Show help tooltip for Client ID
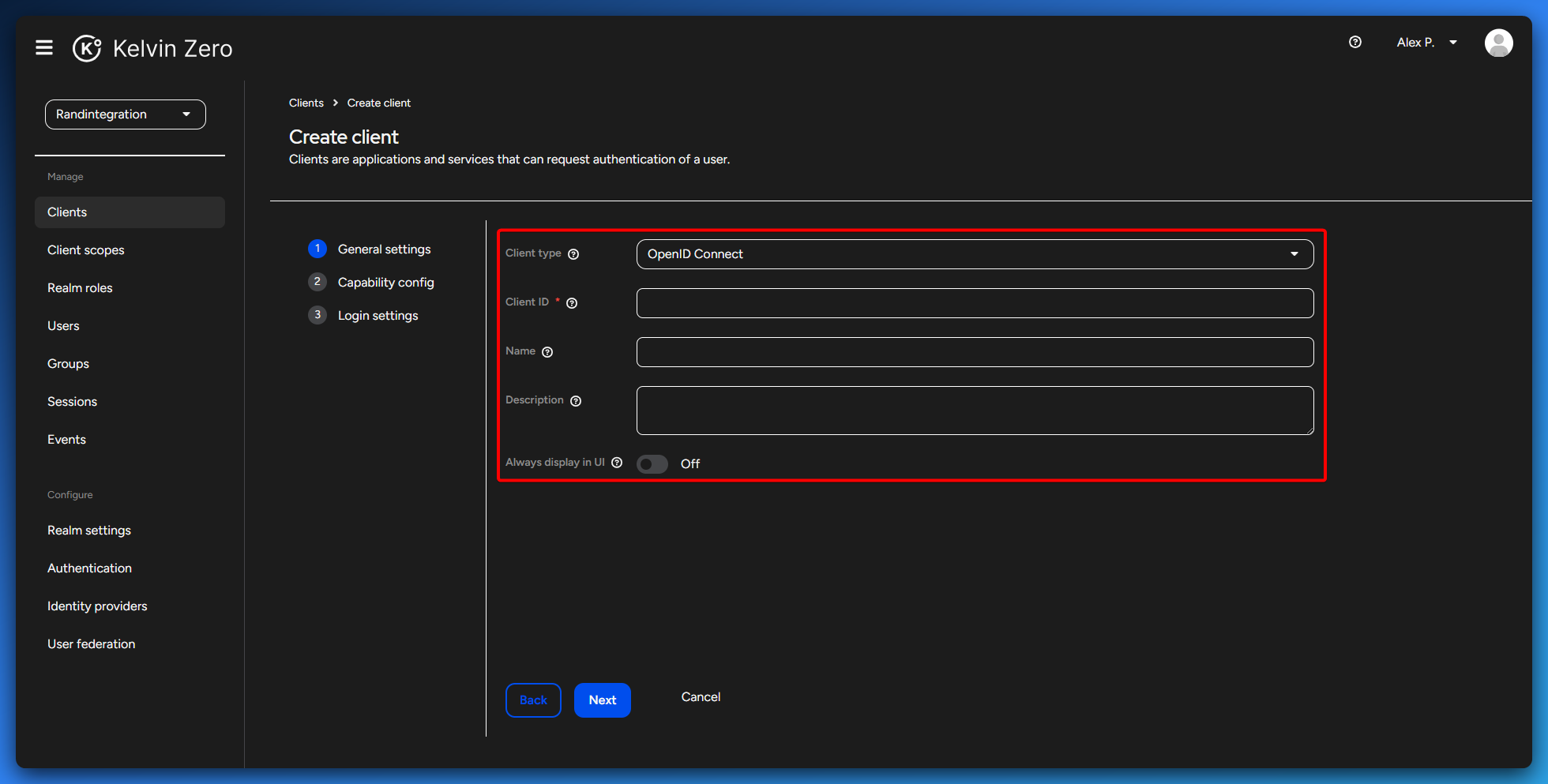Image resolution: width=1548 pixels, height=784 pixels. [572, 303]
